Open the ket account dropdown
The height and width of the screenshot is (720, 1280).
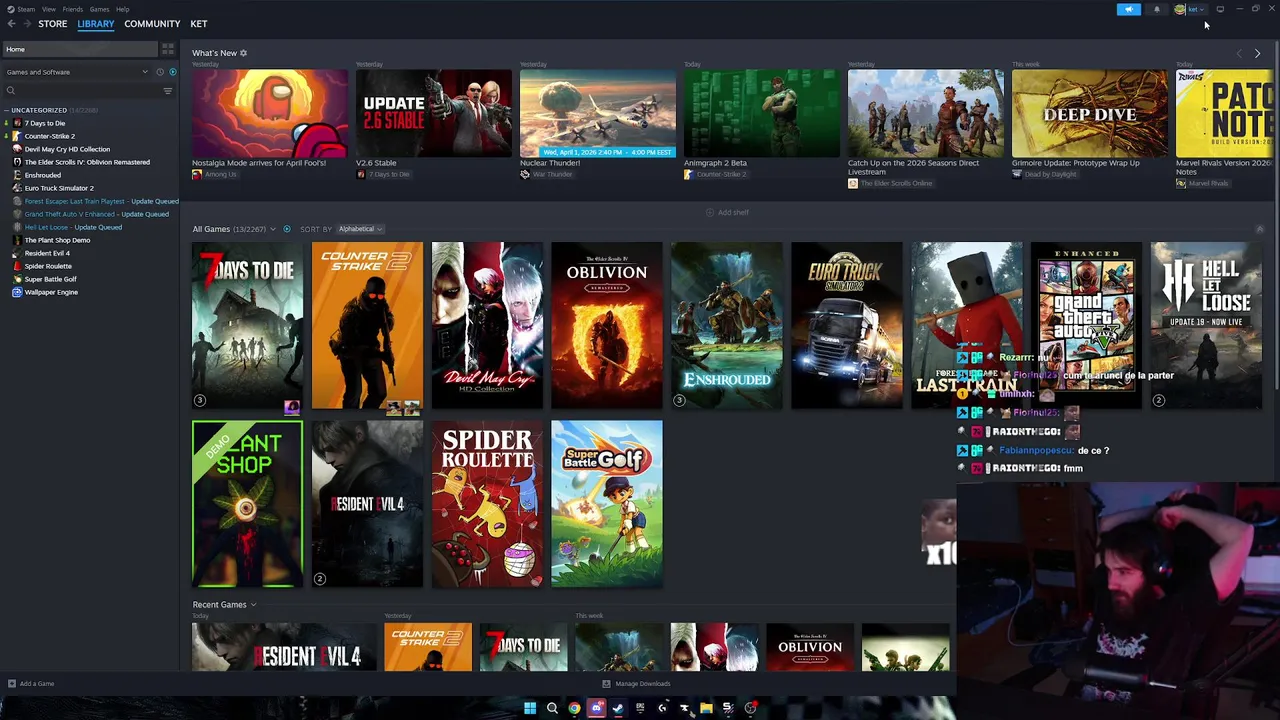tap(1197, 9)
